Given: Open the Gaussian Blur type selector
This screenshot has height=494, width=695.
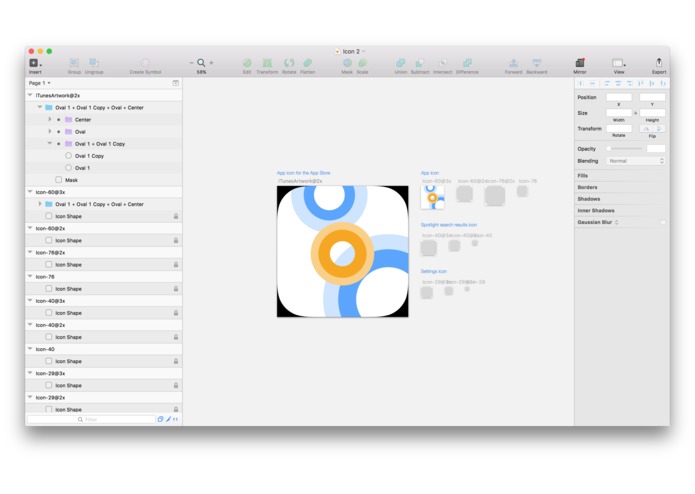Looking at the screenshot, I should coord(617,222).
